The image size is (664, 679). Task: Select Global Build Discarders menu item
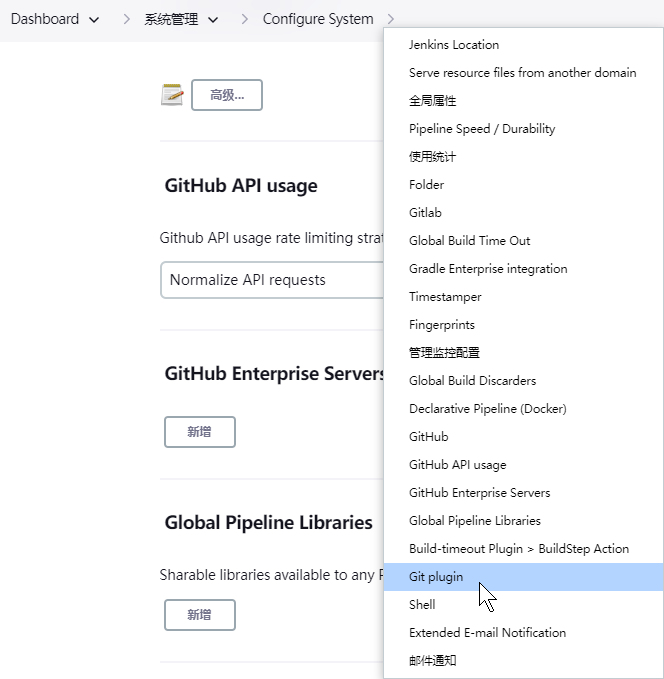point(472,381)
